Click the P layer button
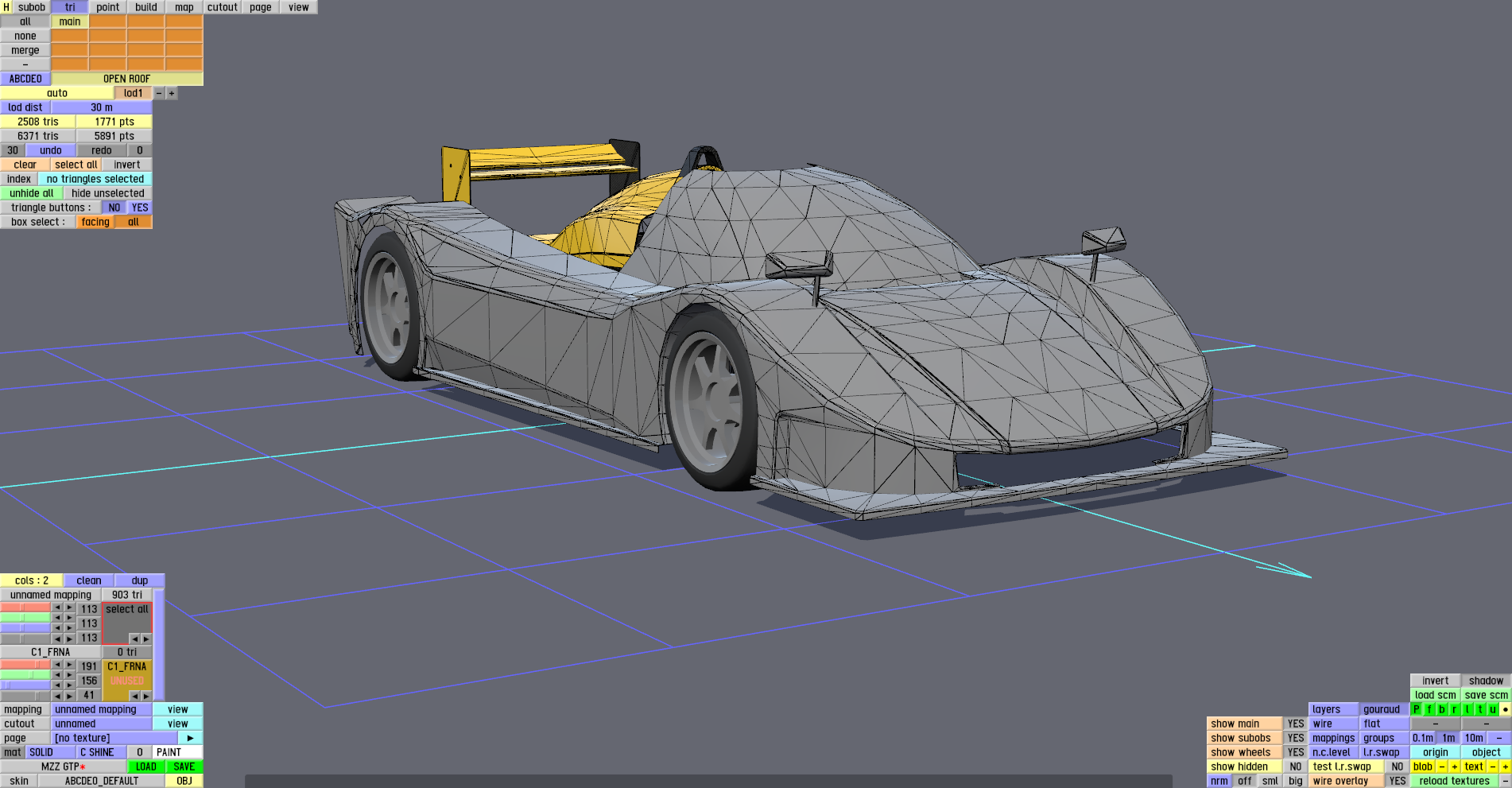Viewport: 1512px width, 788px height. pyautogui.click(x=1417, y=709)
